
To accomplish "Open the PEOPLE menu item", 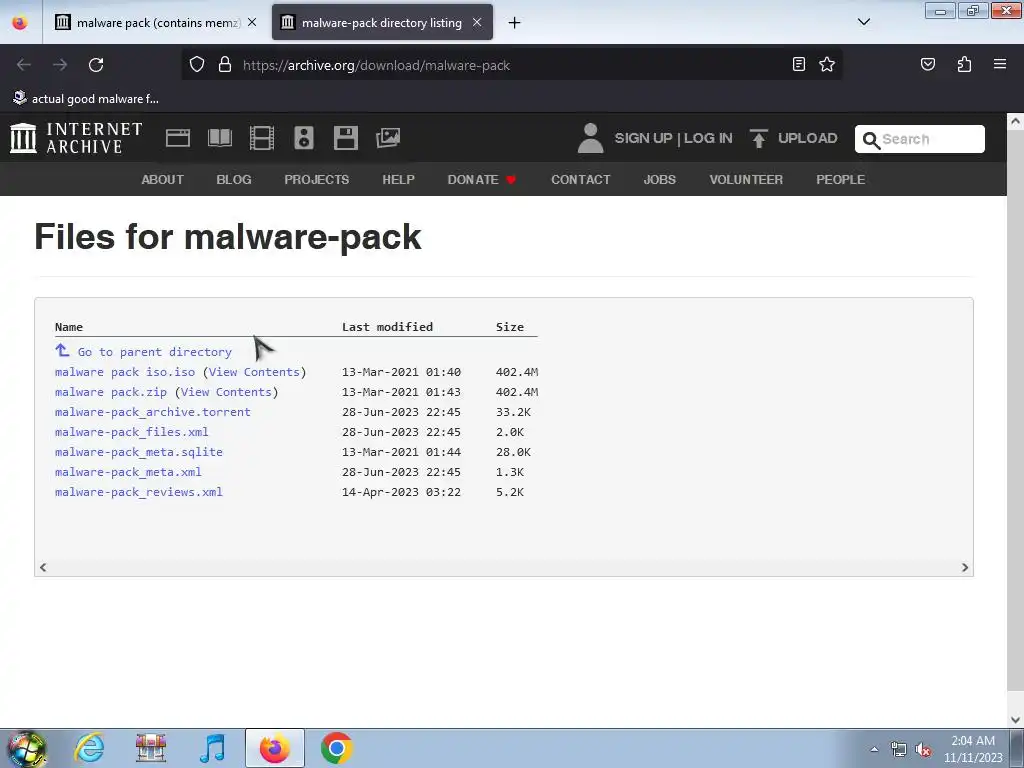I will pos(840,180).
